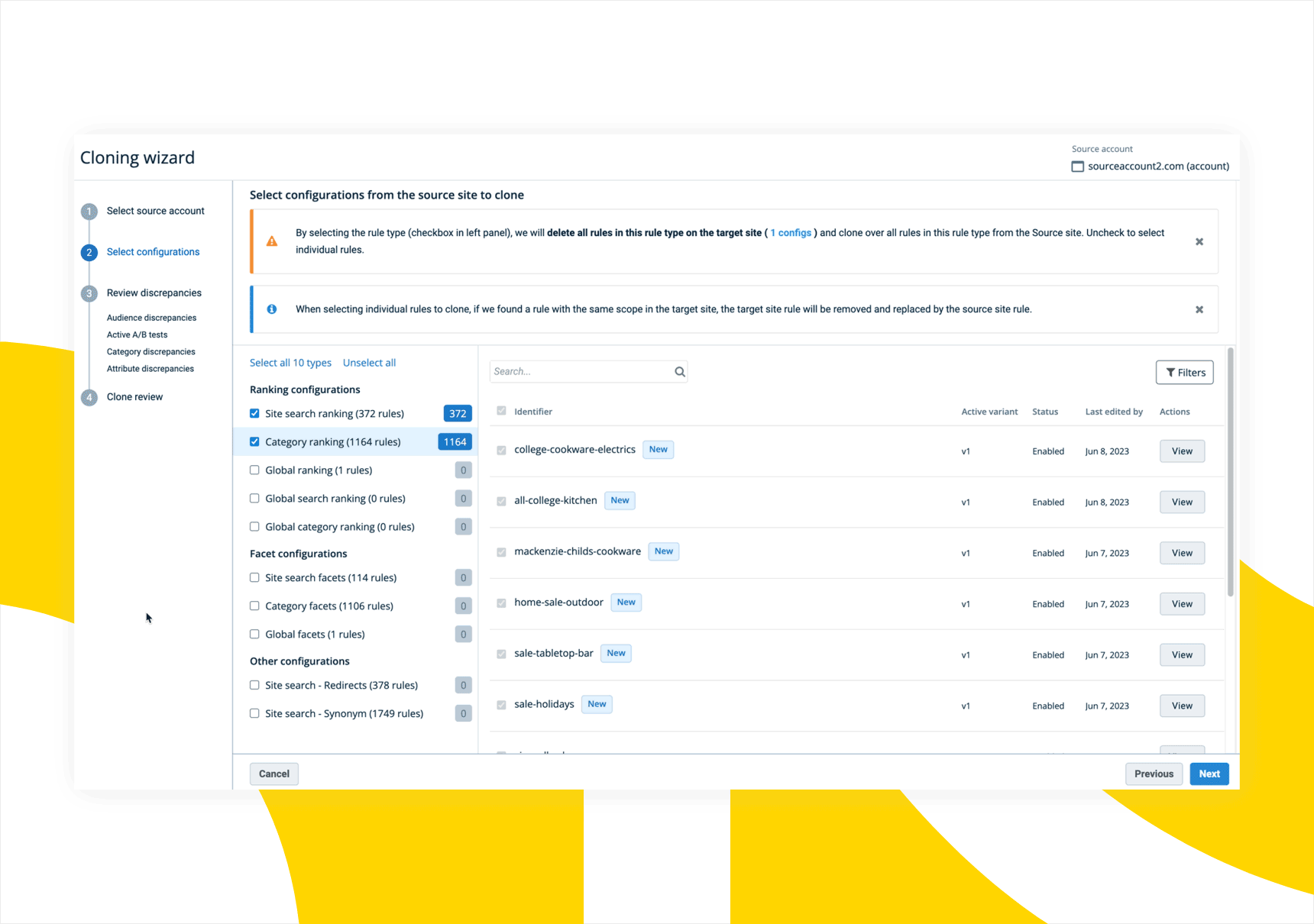
Task: Click the orange warning triangle icon
Action: pyautogui.click(x=272, y=241)
